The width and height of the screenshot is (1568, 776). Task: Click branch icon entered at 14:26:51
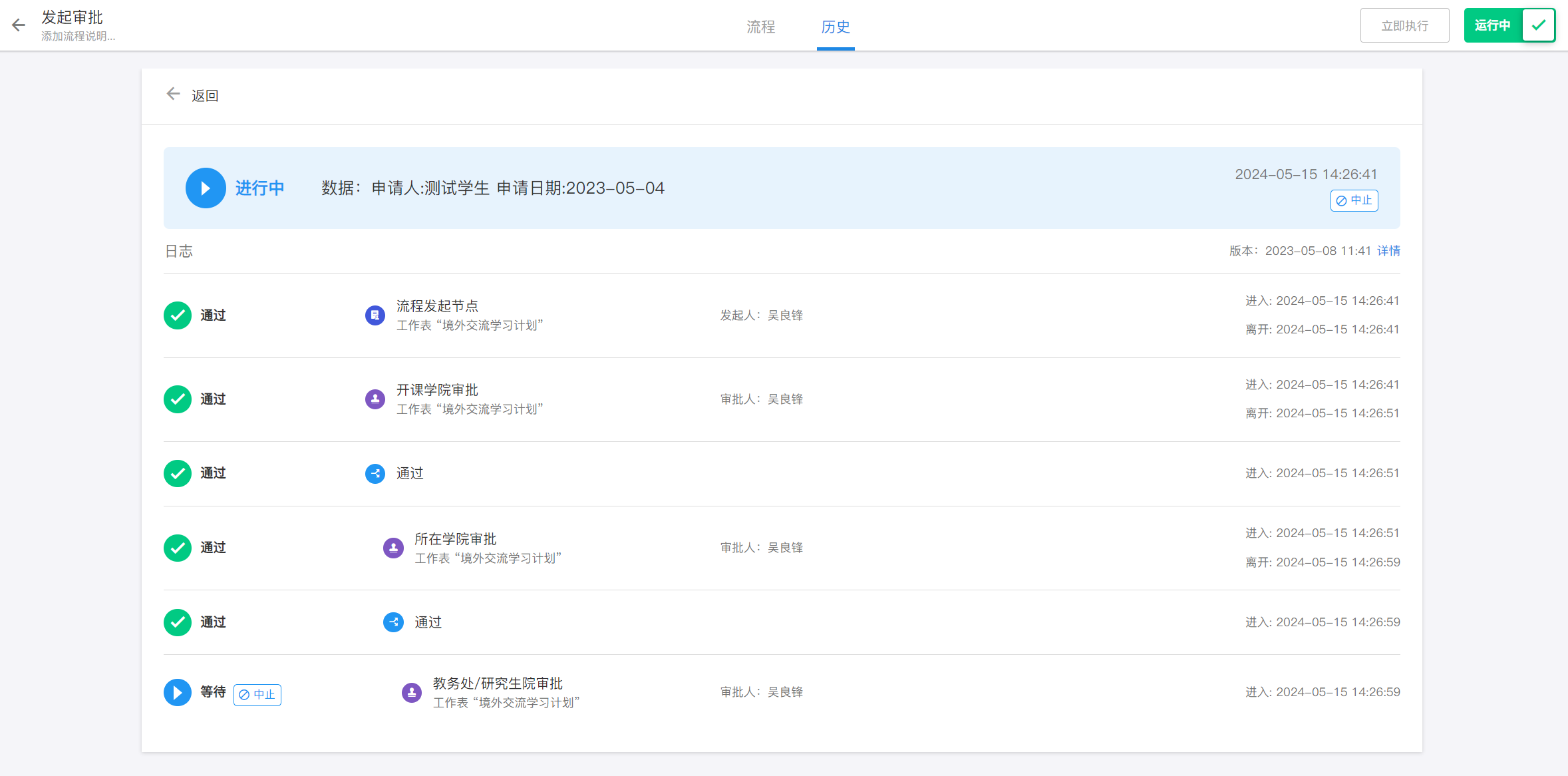(x=375, y=473)
